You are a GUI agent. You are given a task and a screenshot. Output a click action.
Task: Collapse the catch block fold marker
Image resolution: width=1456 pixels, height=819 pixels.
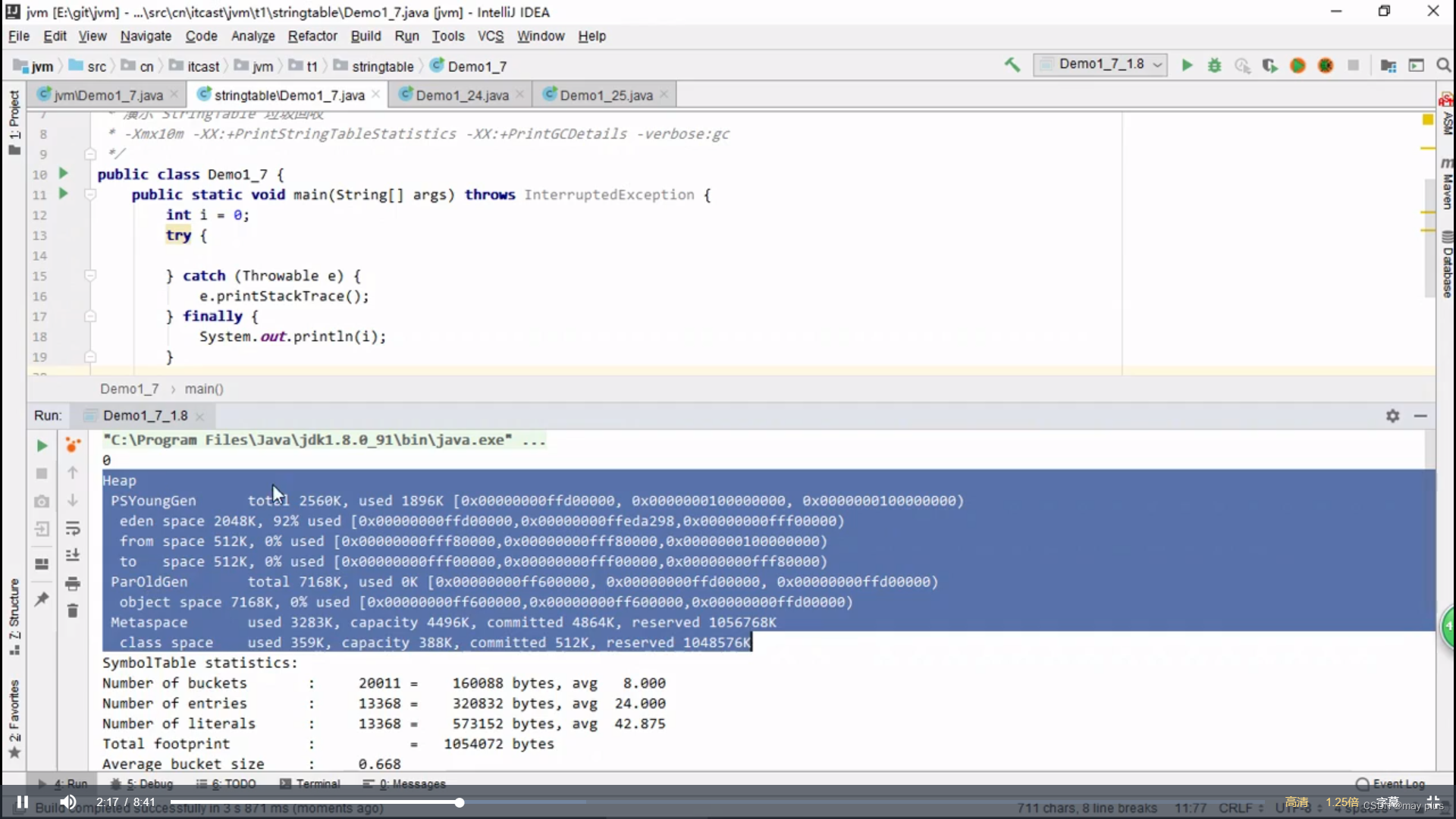pos(90,276)
